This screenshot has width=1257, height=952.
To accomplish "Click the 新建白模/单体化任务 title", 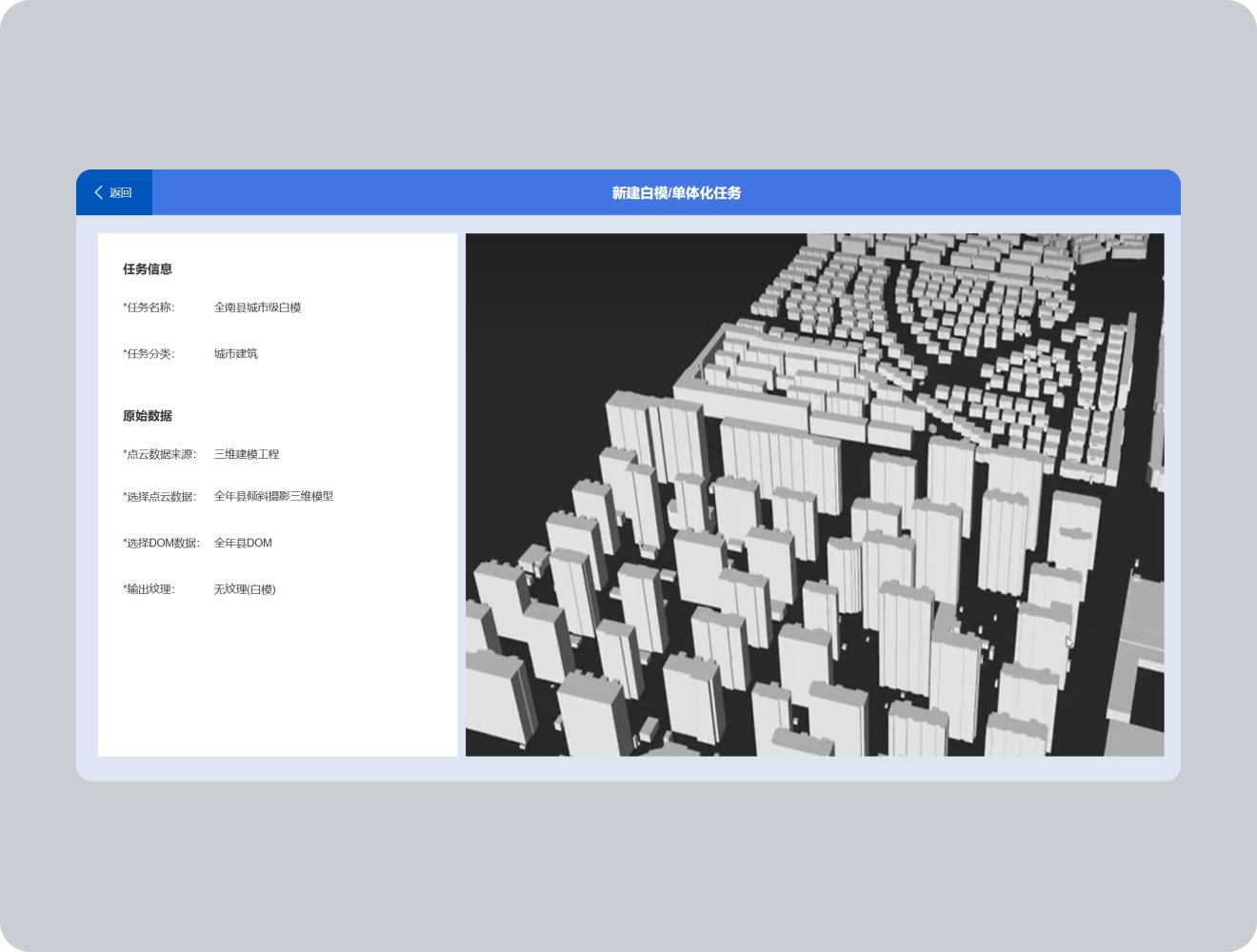I will pos(676,192).
